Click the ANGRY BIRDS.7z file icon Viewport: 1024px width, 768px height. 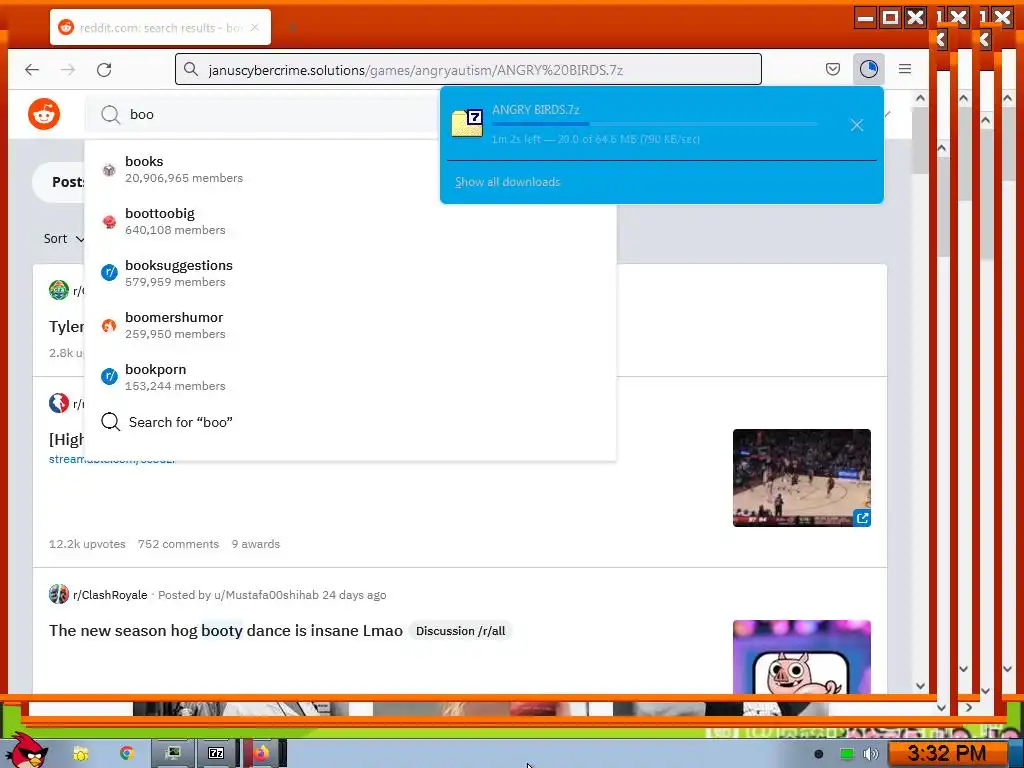(467, 123)
